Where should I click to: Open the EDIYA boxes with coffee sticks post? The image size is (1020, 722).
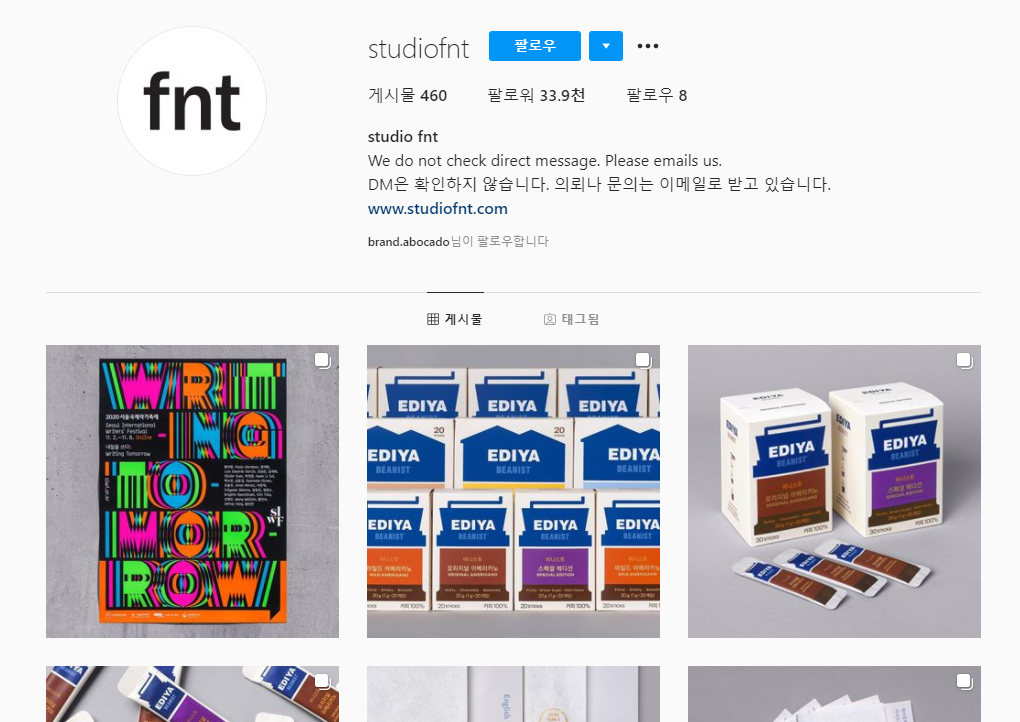pos(834,492)
